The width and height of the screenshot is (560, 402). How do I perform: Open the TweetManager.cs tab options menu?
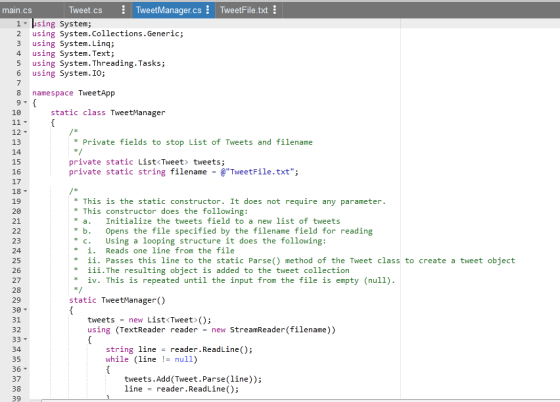tap(208, 10)
